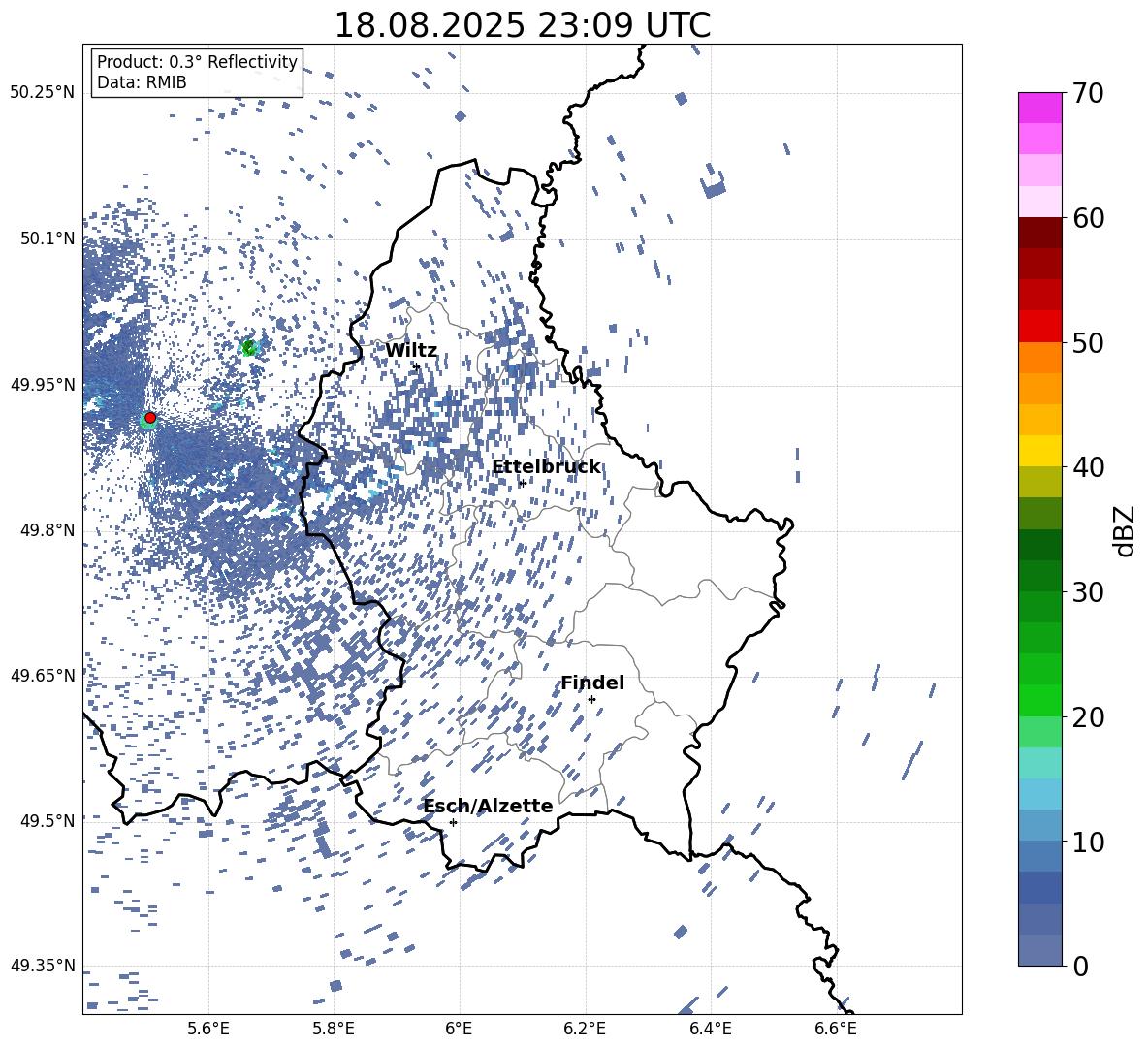Click the Ettelbruck cross marker
1148x1048 pixels.
pos(522,483)
